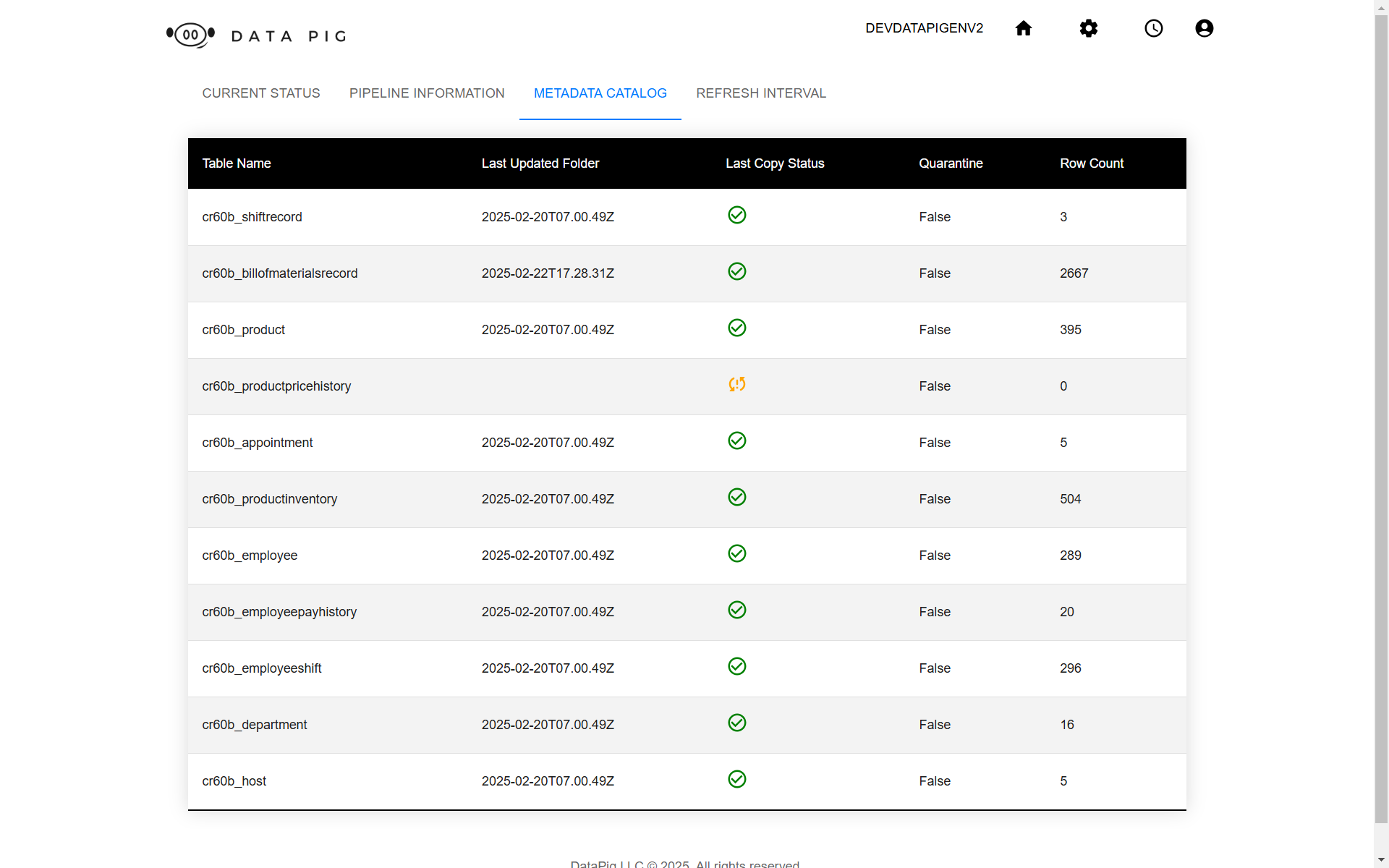Select cr60b_employee table name

tap(250, 556)
